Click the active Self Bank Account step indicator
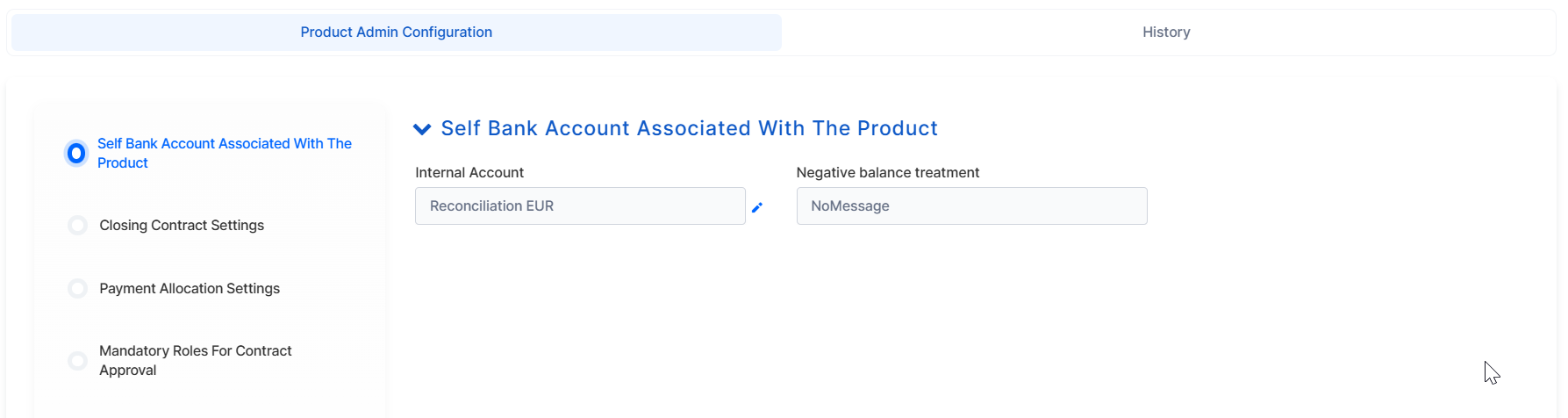 (76, 154)
